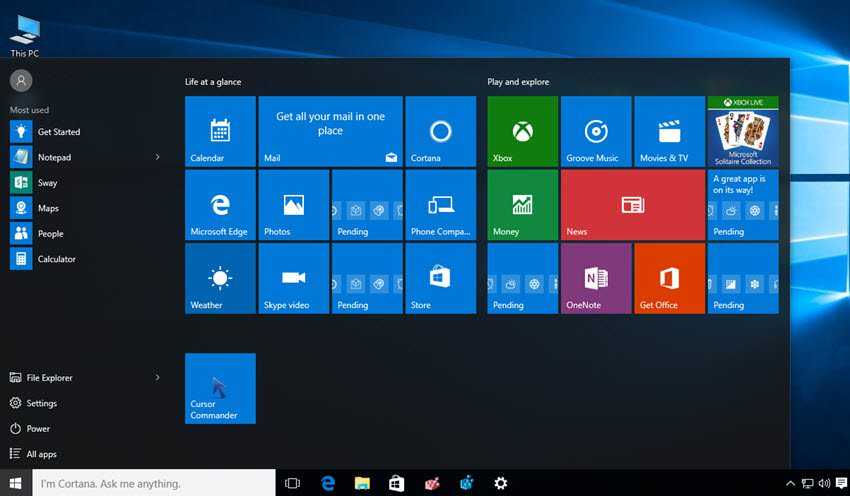Open the Xbox tile
This screenshot has height=496, width=850.
(x=523, y=131)
